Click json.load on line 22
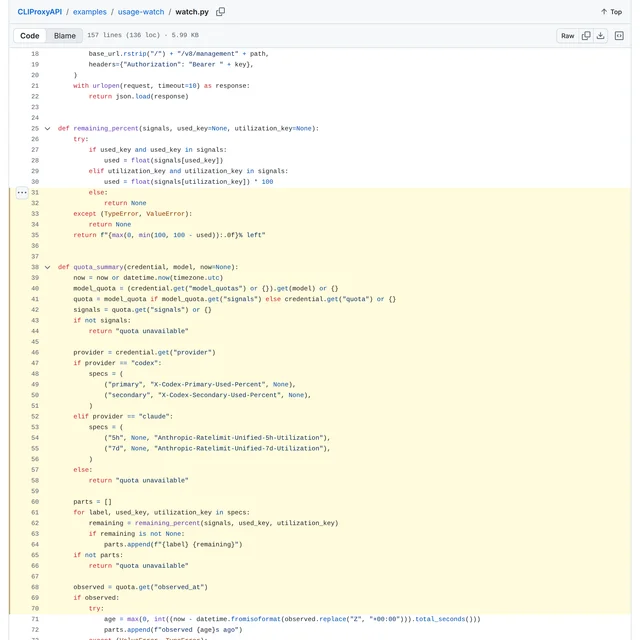Viewport: 640px width, 640px height. pos(133,97)
